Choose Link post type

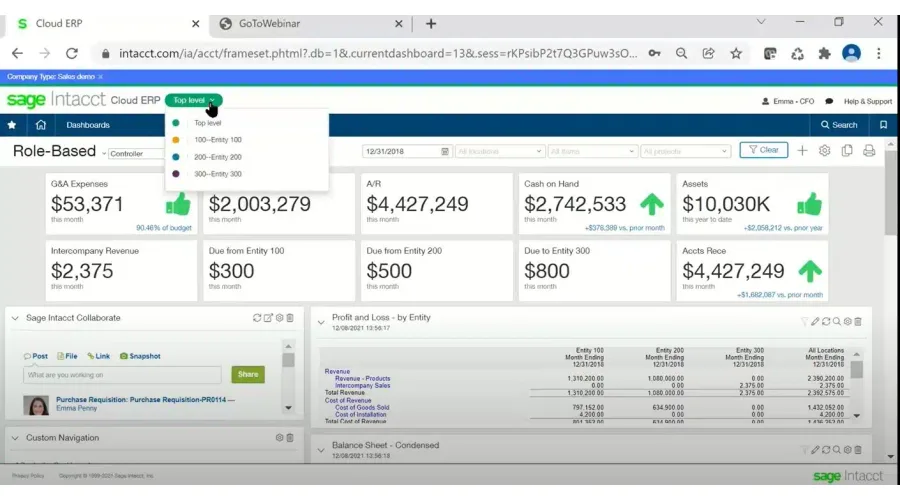coord(99,356)
